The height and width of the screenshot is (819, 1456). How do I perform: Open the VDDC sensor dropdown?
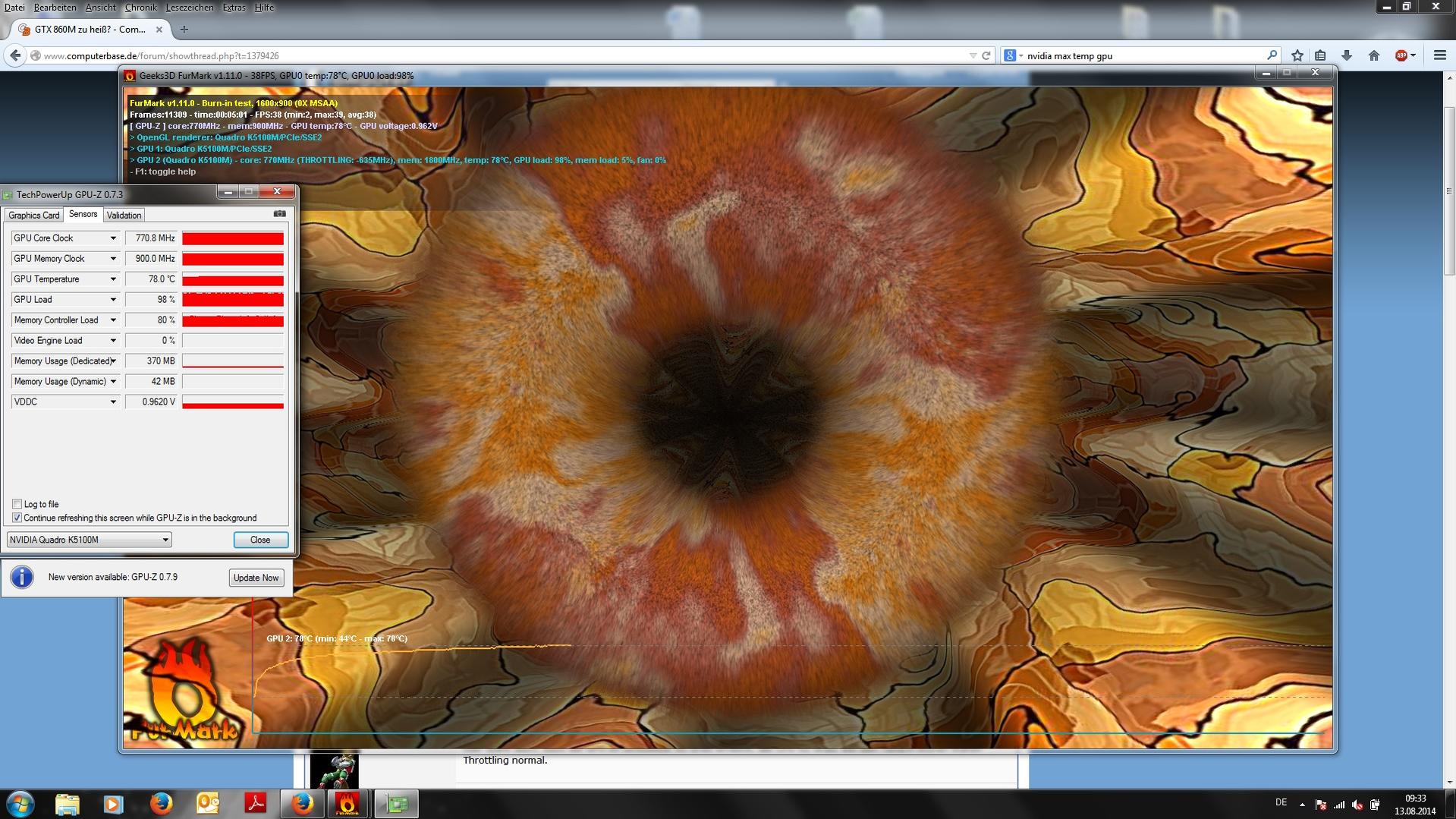click(113, 402)
